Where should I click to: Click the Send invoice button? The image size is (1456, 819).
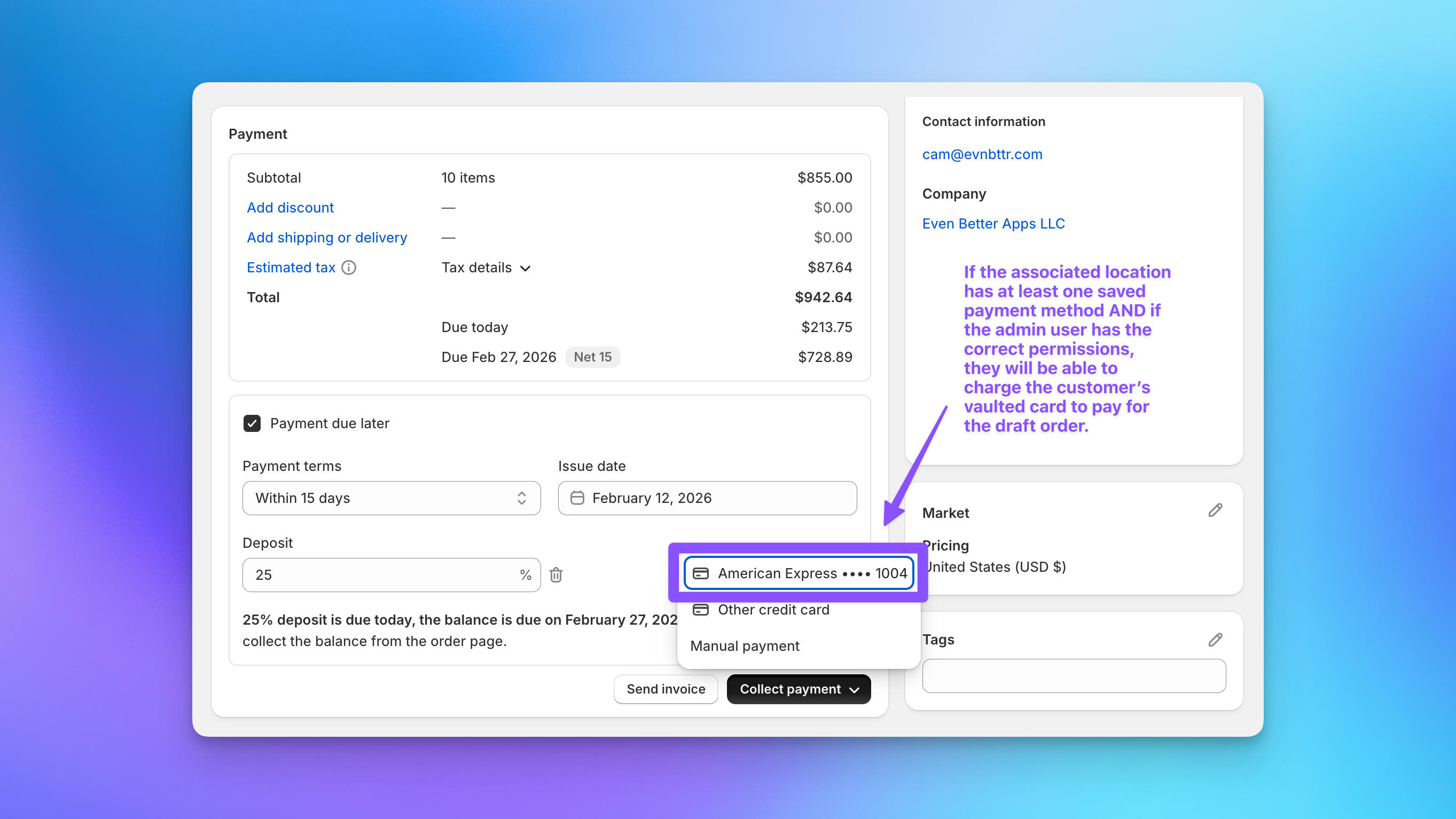click(x=666, y=689)
